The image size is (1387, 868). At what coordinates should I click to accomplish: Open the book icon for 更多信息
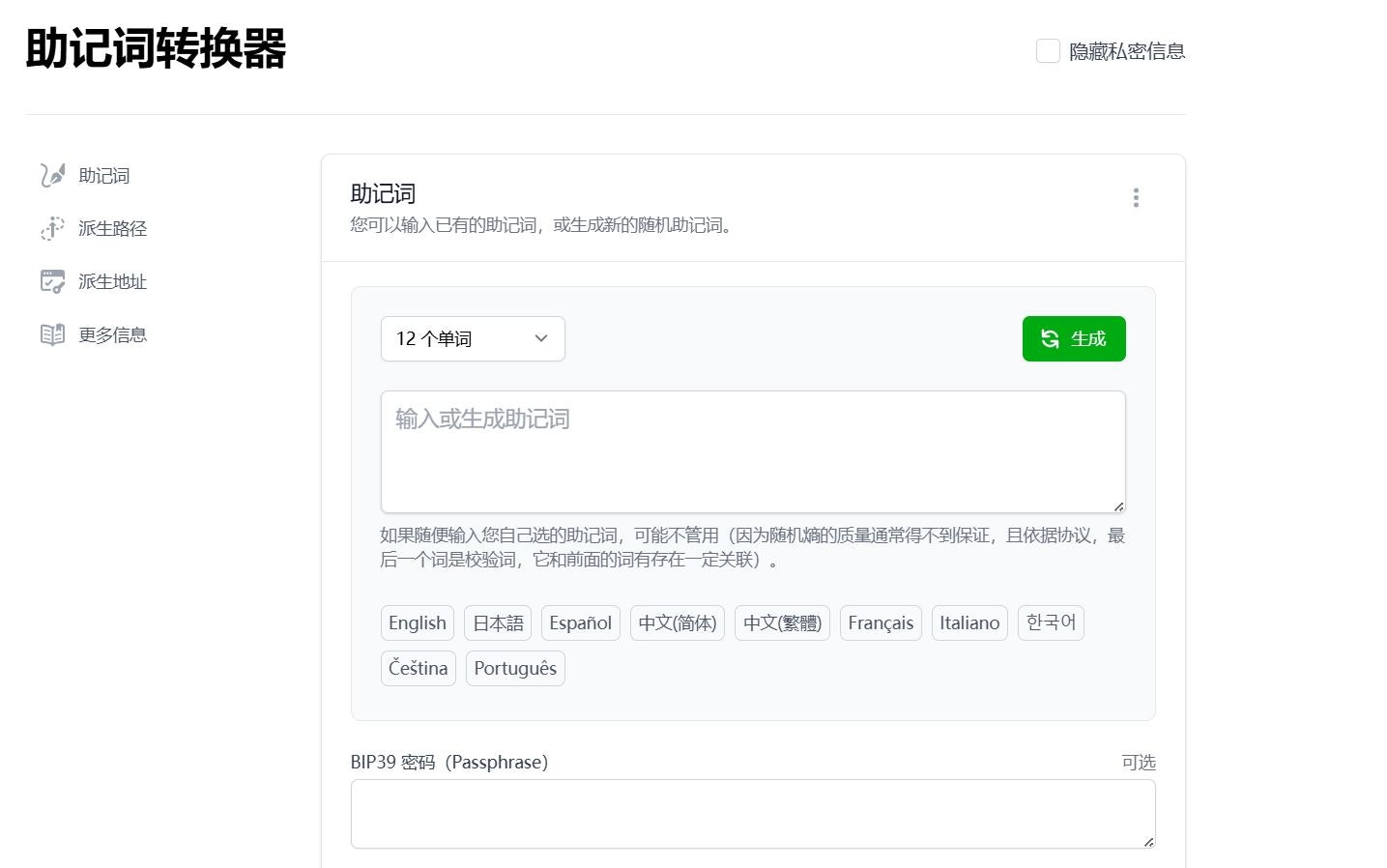click(52, 334)
